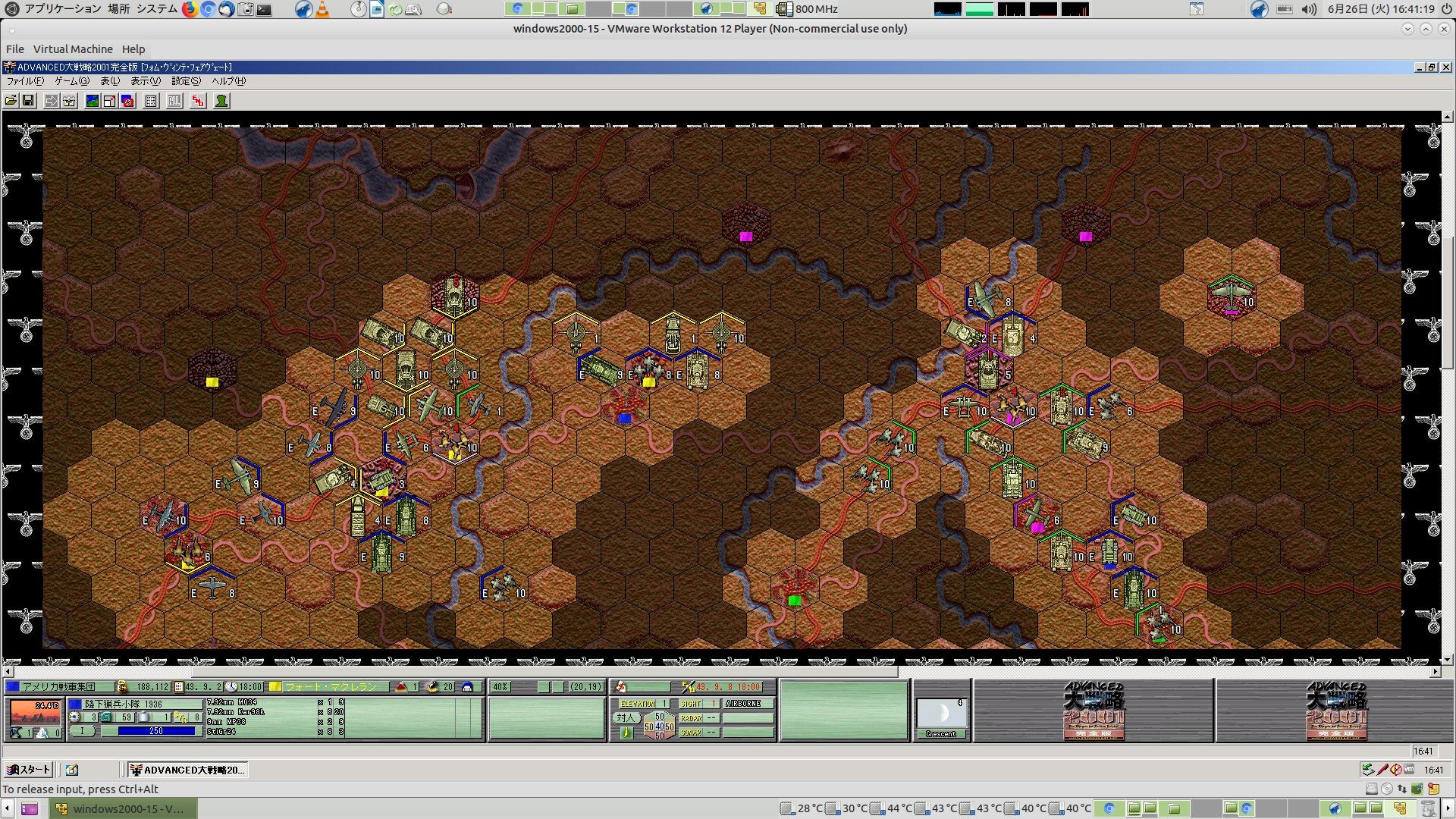The height and width of the screenshot is (819, 1456).
Task: Click the map's horizontal scrollbar right arrow
Action: 1435,672
